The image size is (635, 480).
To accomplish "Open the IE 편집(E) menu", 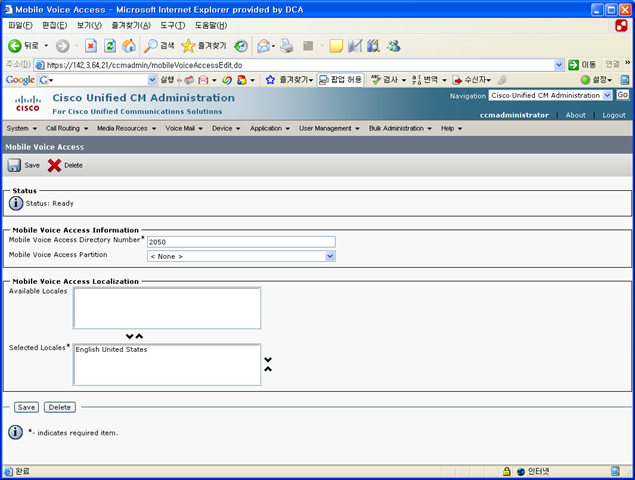I will [55, 26].
